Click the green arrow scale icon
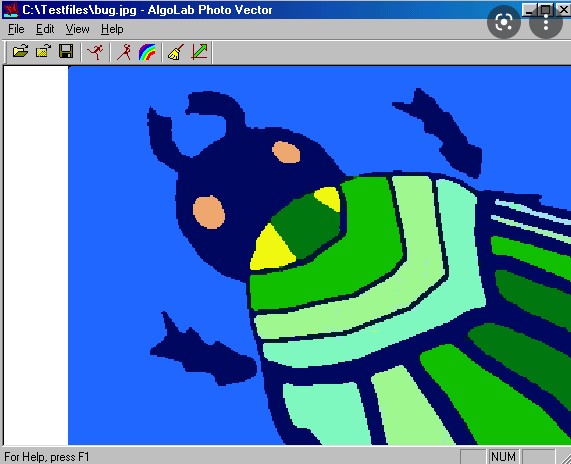The width and height of the screenshot is (571, 464). pyautogui.click(x=199, y=52)
